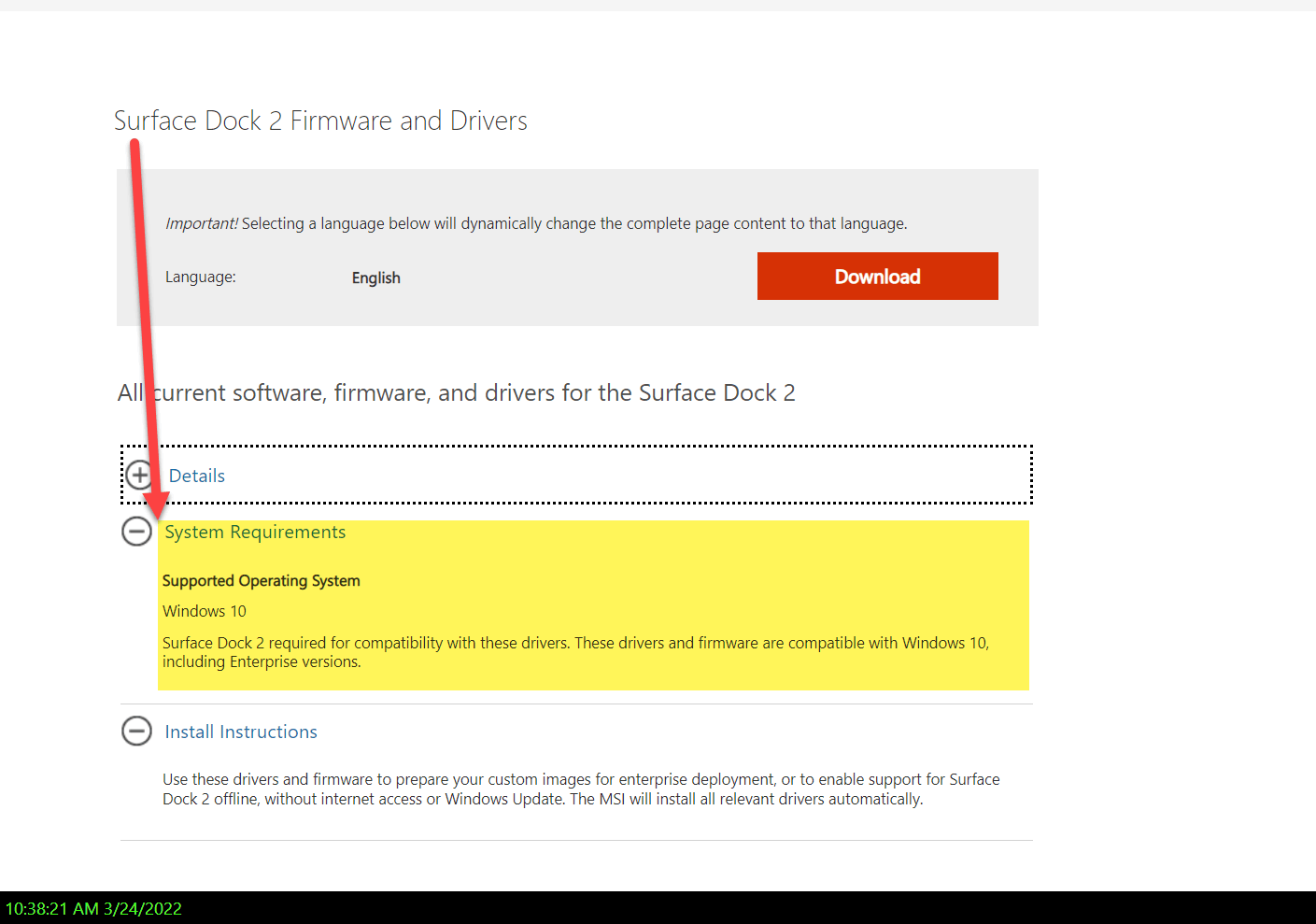
Task: Click the System Requirements heading link
Action: point(255,532)
